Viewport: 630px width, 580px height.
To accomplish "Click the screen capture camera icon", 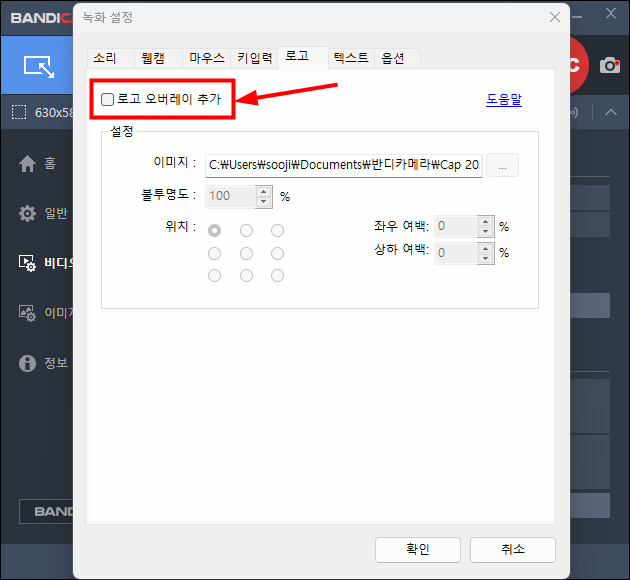I will (610, 66).
